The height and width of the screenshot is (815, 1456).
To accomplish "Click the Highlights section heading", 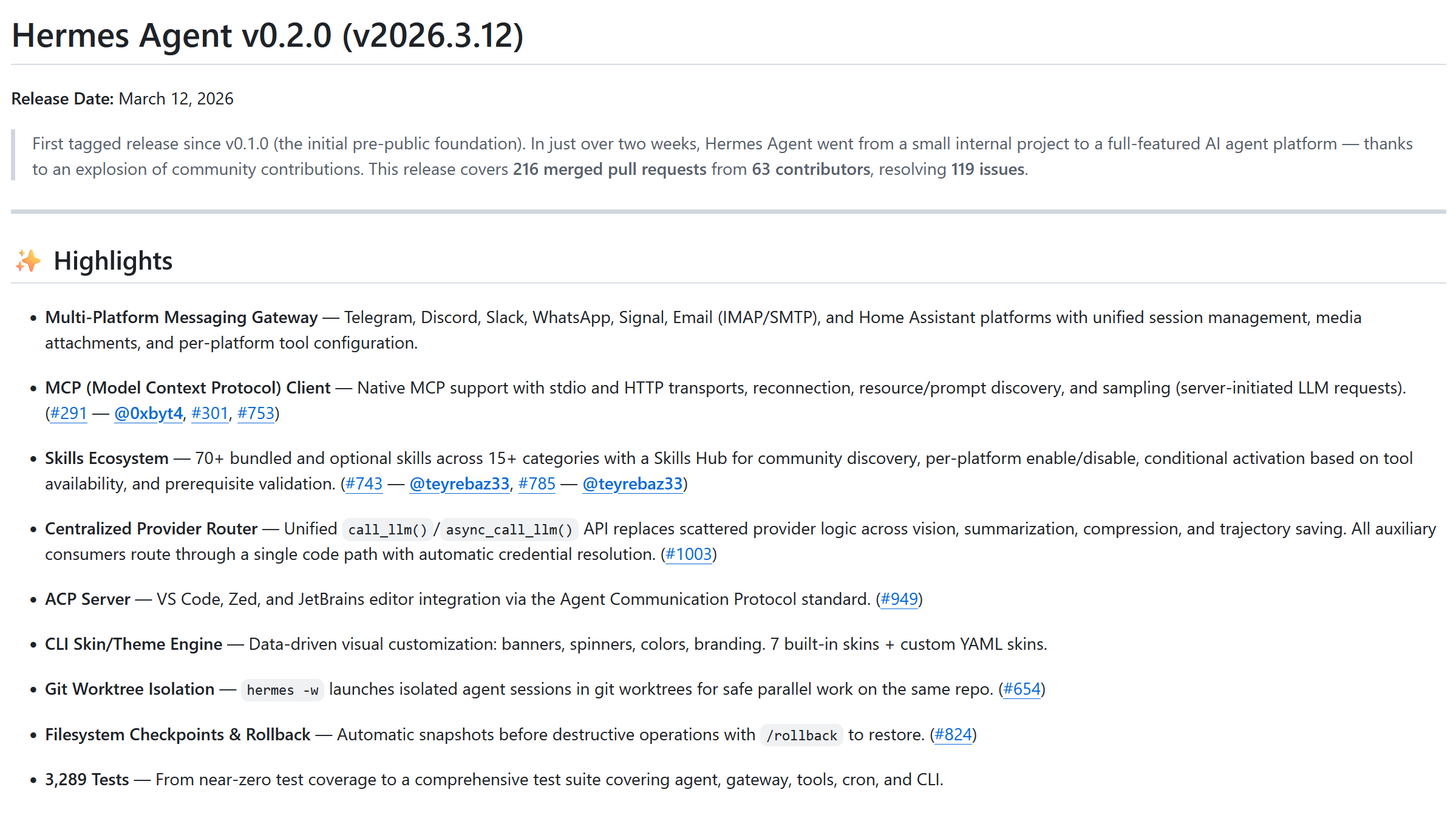I will [113, 261].
